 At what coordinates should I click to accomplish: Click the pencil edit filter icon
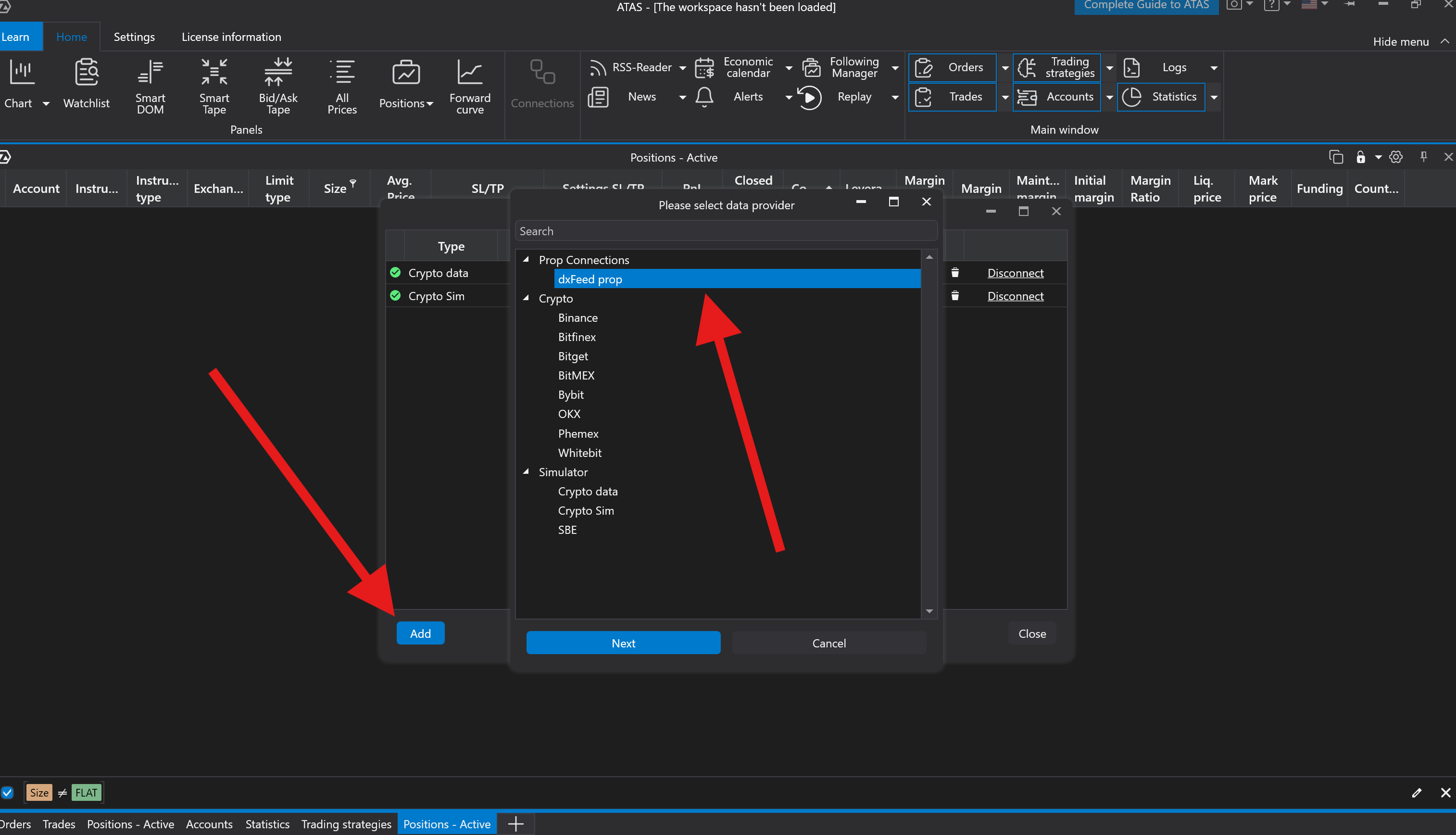tap(1417, 793)
